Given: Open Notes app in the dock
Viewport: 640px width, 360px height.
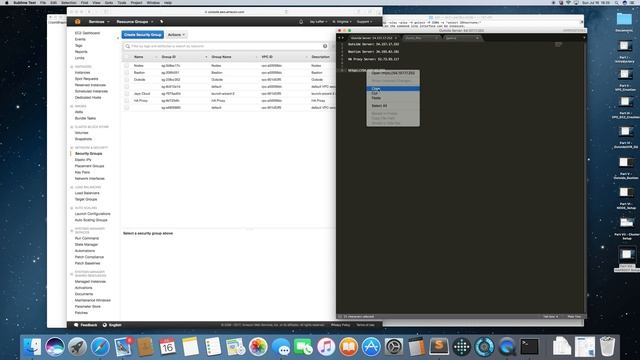Looking at the screenshot, I should pos(190,347).
